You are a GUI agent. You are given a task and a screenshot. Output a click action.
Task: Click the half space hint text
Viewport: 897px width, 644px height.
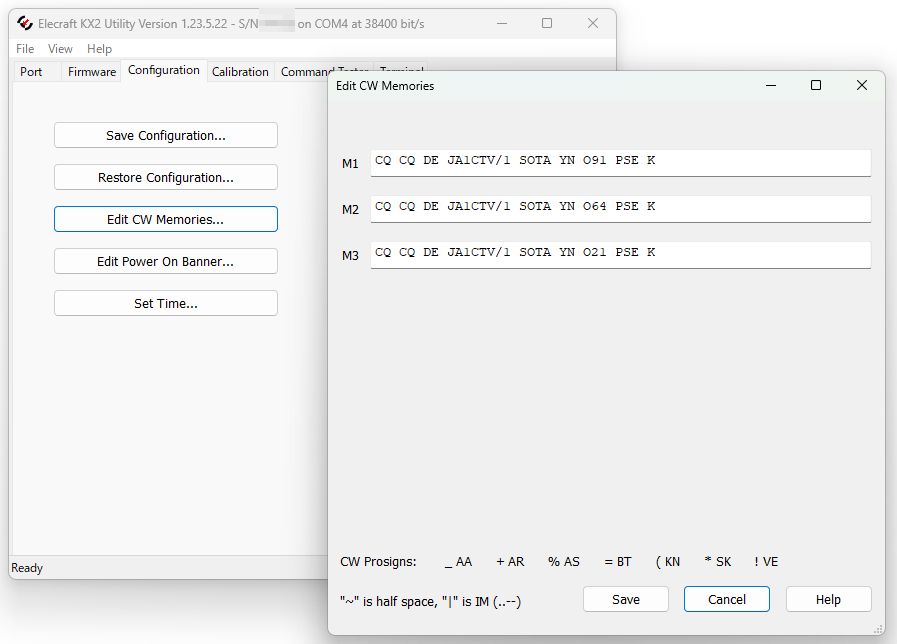click(430, 602)
